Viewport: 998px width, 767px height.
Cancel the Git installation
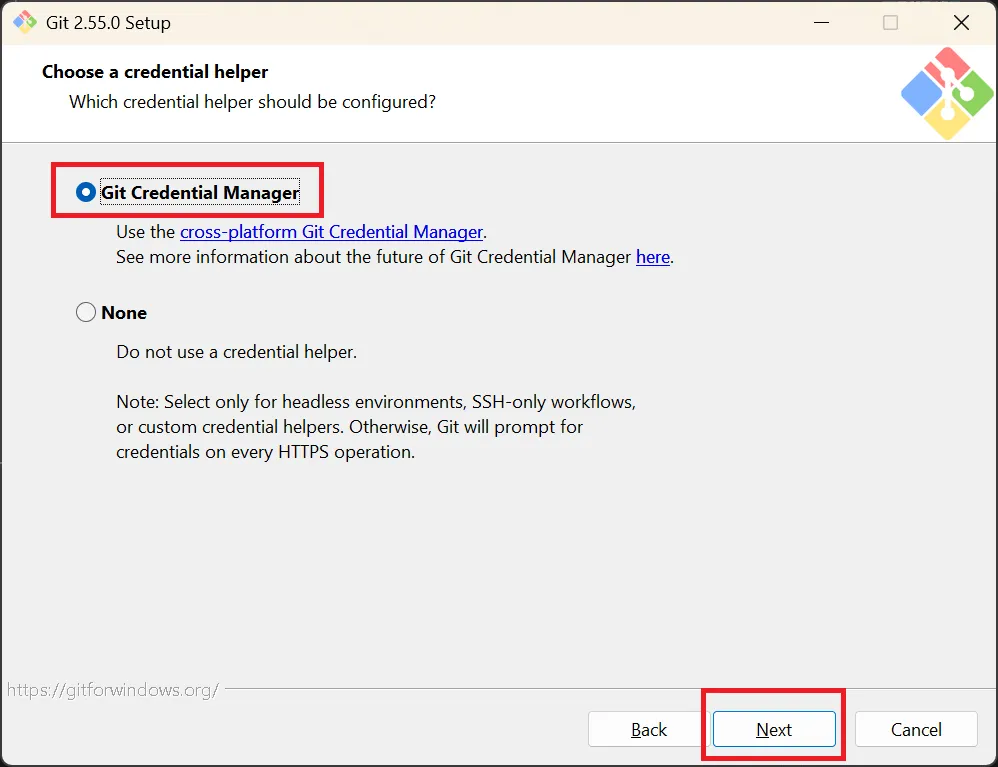click(x=916, y=729)
